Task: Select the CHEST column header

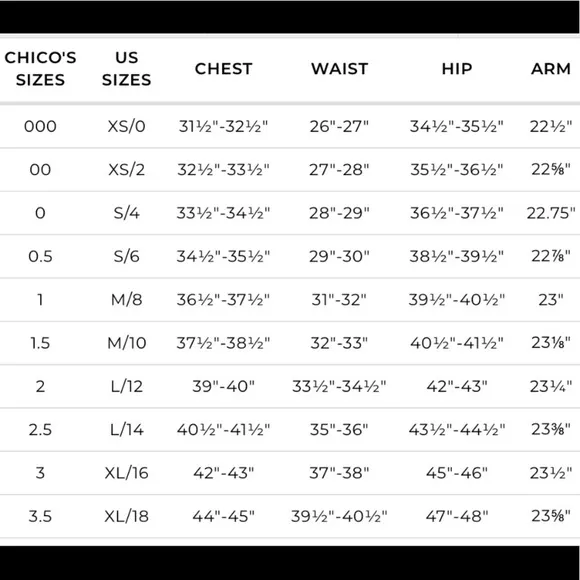Action: (x=223, y=69)
